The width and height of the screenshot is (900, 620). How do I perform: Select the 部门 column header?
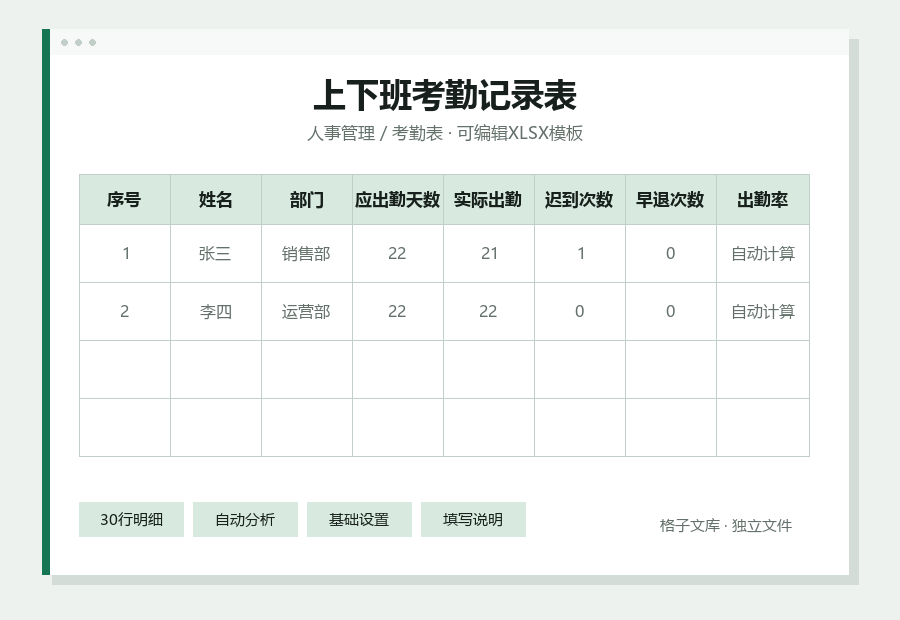[x=307, y=199]
